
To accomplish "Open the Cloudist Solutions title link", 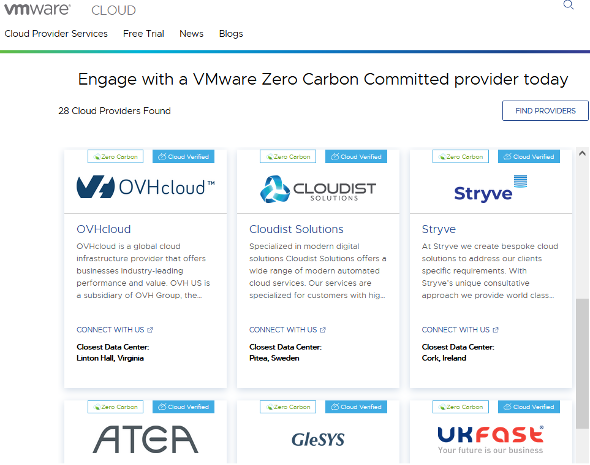I will [296, 229].
